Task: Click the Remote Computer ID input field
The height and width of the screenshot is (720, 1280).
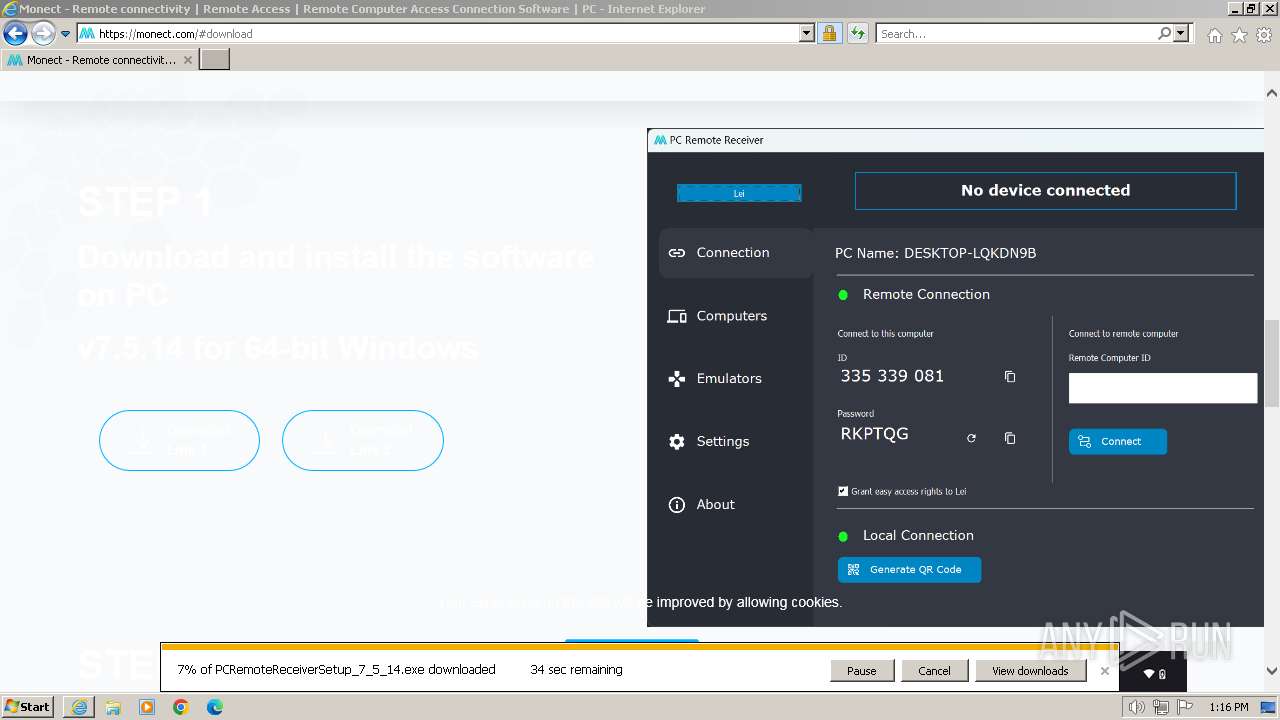Action: pos(1162,388)
